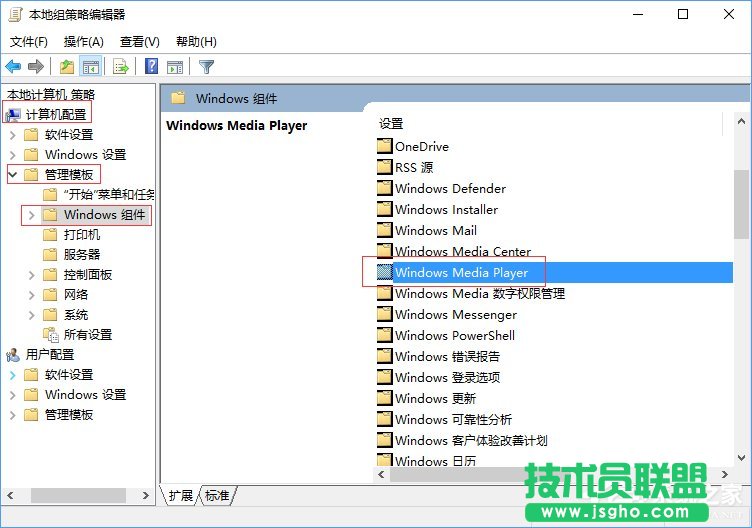752x528 pixels.
Task: Open the 帮助(H) menu
Action: [x=196, y=42]
